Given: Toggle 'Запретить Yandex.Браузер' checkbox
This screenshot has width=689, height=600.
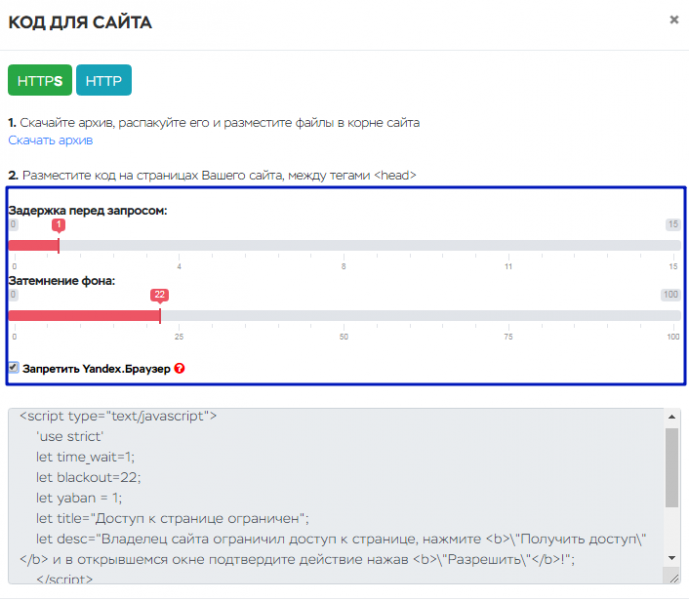Looking at the screenshot, I should click(x=14, y=367).
